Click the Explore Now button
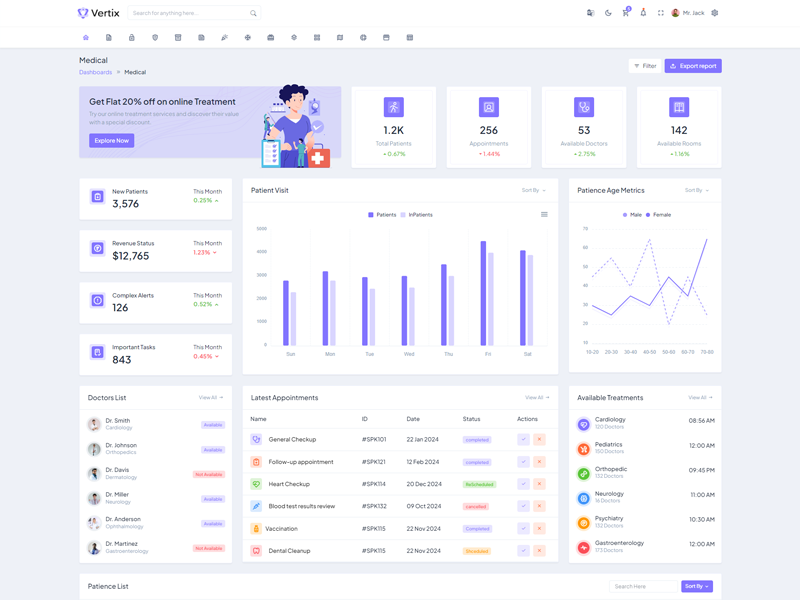Image resolution: width=800 pixels, height=600 pixels. tap(111, 141)
